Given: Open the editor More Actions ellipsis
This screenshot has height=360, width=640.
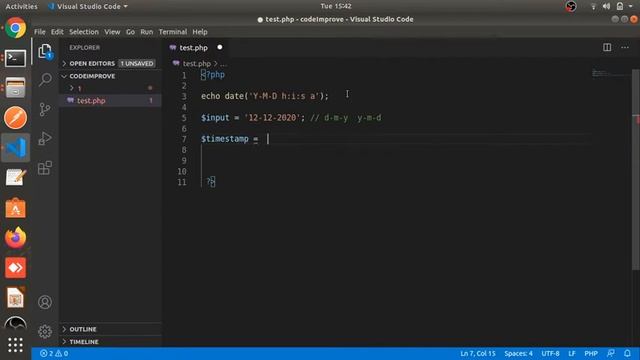Looking at the screenshot, I should pyautogui.click(x=625, y=47).
